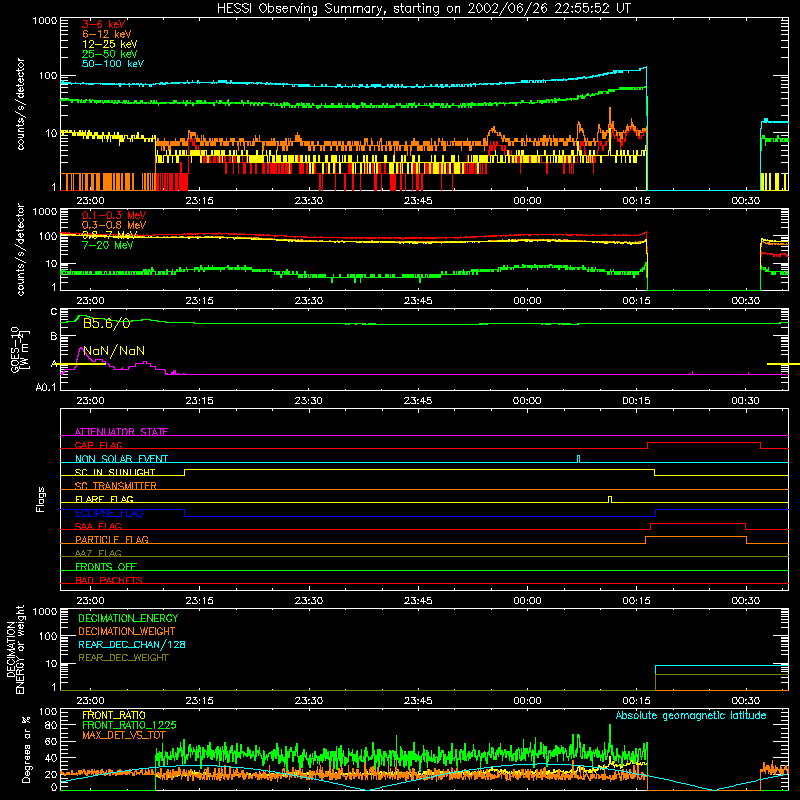
Task: Select the SAA_FLAG label
Action: 98,526
